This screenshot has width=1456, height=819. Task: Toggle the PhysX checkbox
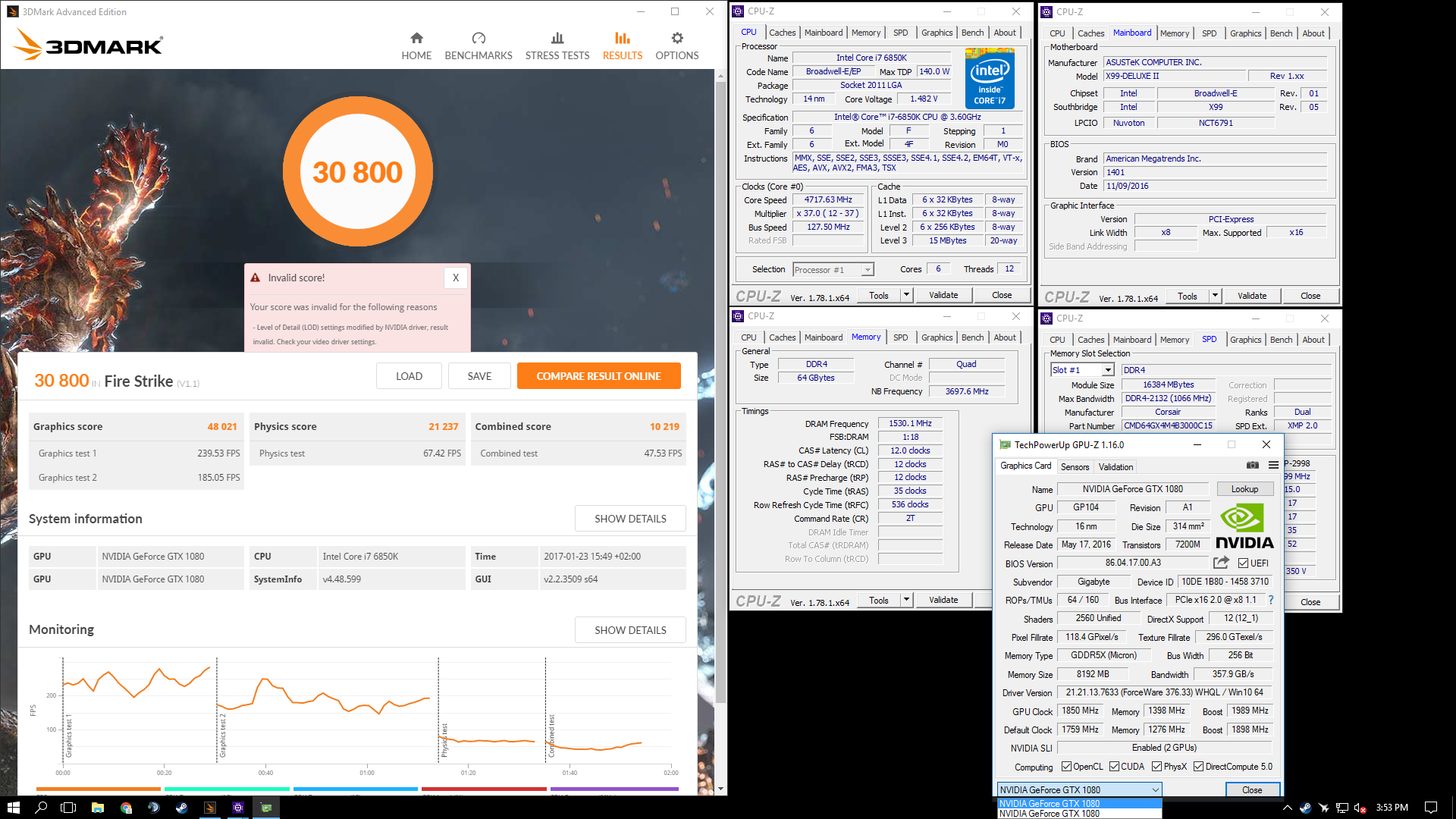(1156, 767)
